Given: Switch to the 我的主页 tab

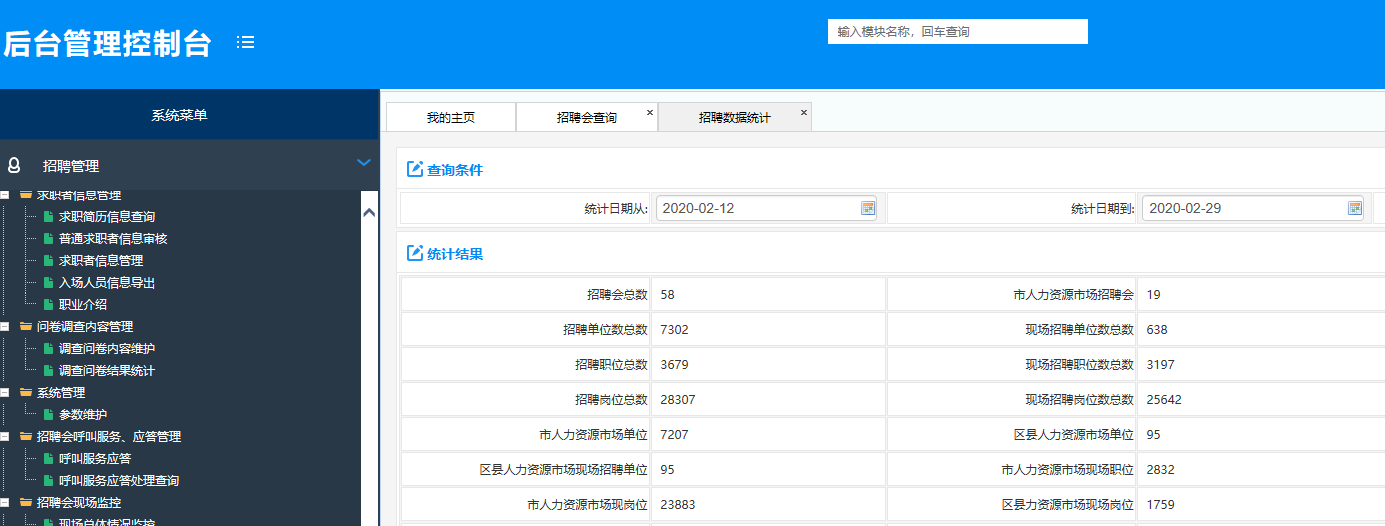Looking at the screenshot, I should click(451, 117).
